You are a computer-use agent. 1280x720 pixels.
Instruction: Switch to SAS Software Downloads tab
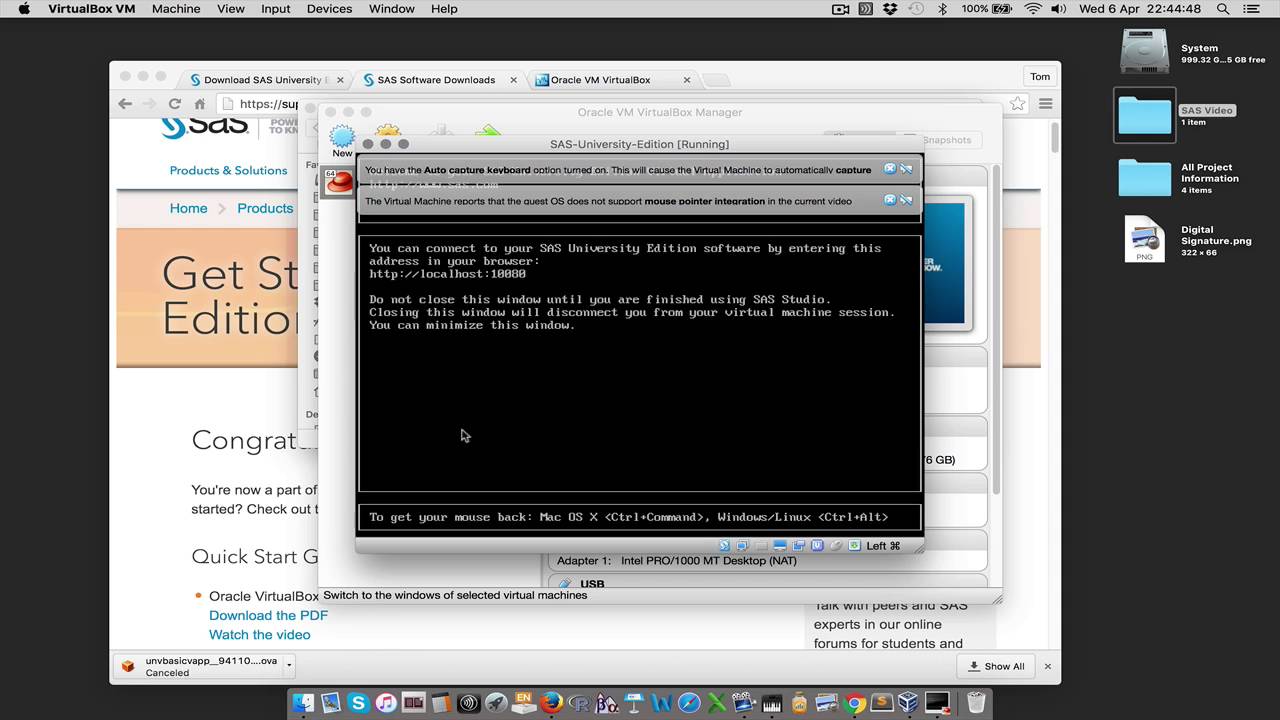point(438,80)
